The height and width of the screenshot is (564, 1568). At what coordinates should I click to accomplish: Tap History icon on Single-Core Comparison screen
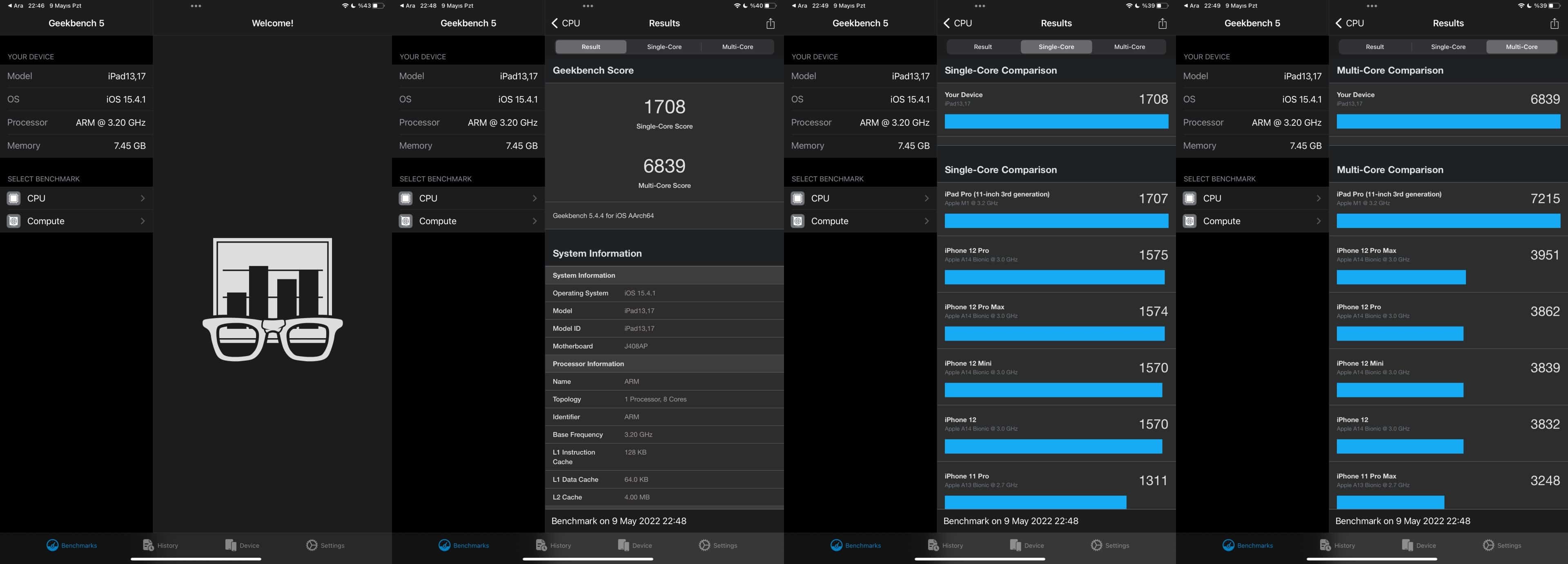933,545
